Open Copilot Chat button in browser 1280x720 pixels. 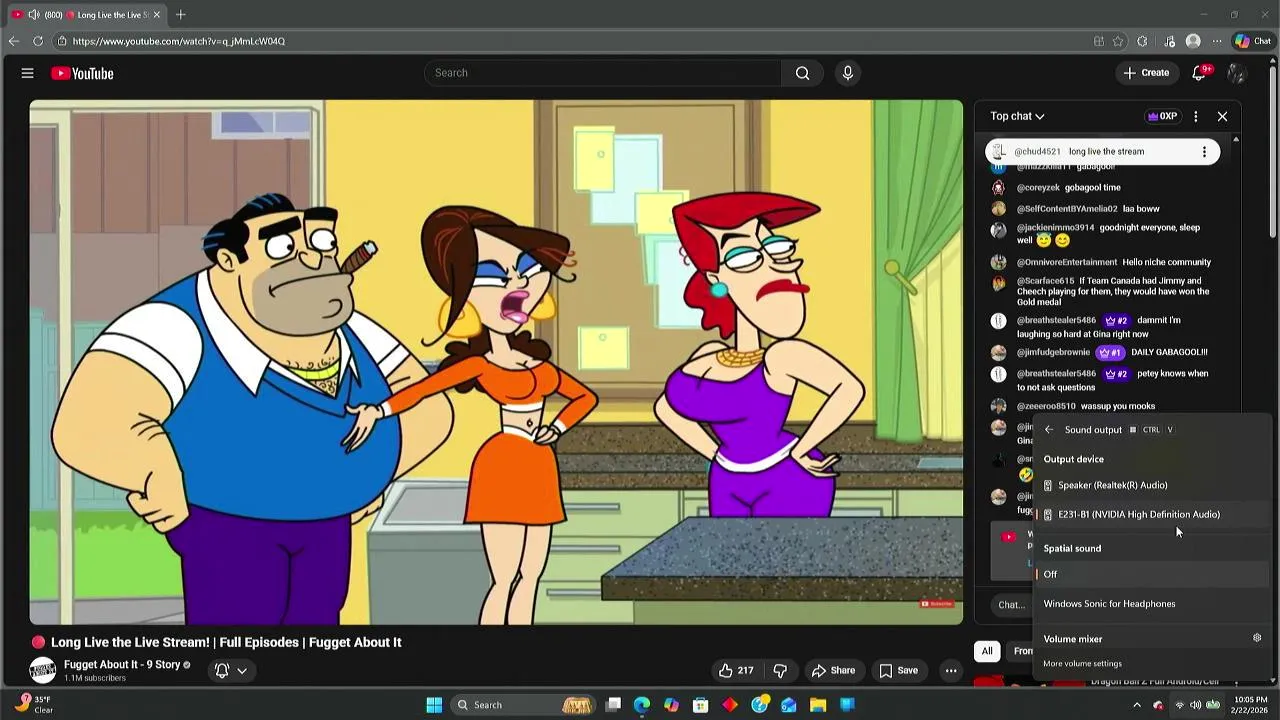(x=1253, y=41)
